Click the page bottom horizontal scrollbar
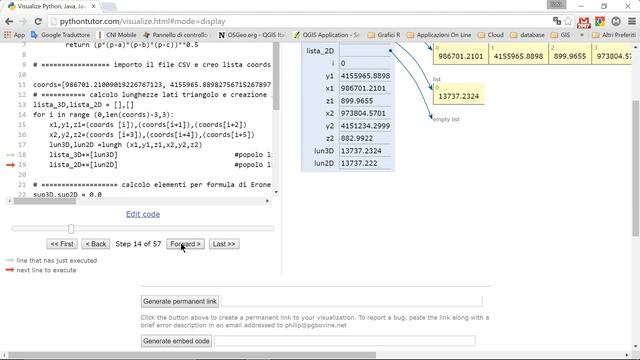Screen dimensions: 640x360 [x=192, y=355]
